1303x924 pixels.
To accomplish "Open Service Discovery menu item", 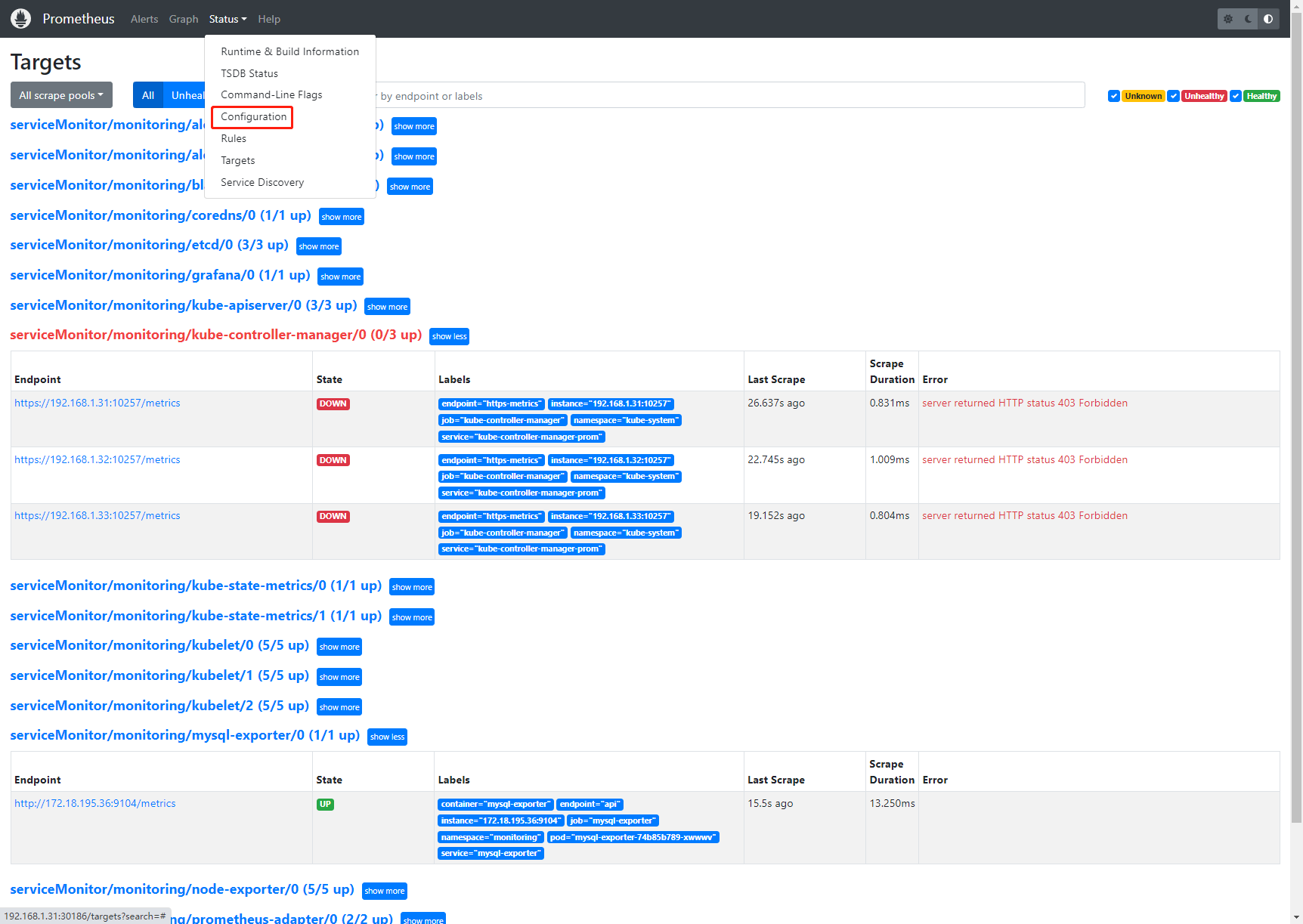I will [x=290, y=182].
